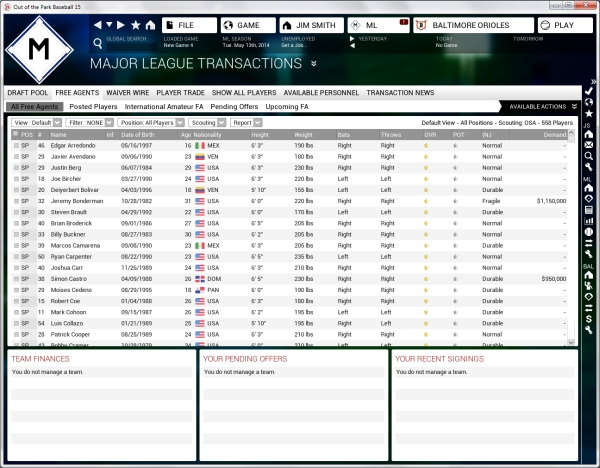Open the Posted Players sub-tab
This screenshot has height=468, width=600.
pos(93,106)
